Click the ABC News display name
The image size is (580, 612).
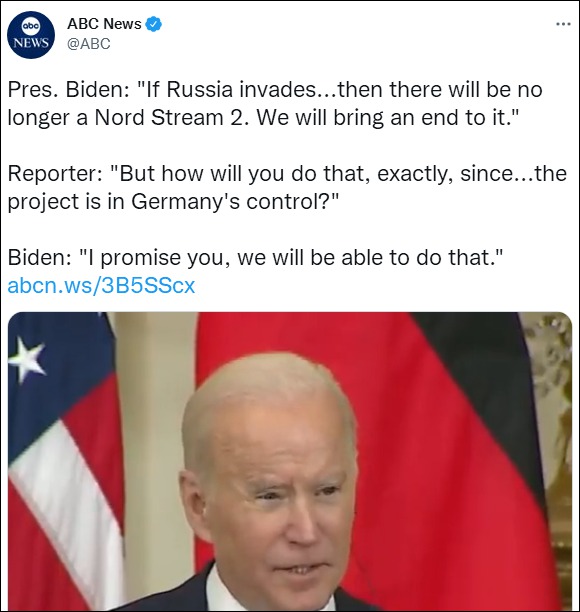104,24
